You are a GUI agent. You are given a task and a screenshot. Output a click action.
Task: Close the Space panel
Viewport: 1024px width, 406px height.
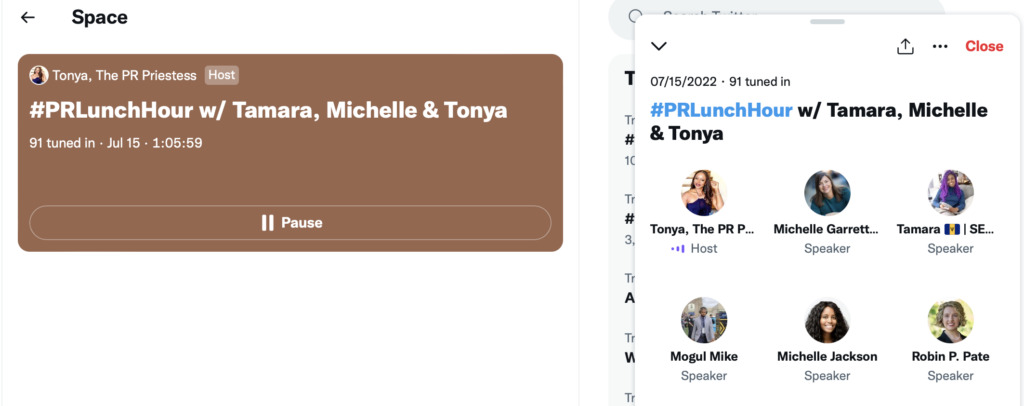[x=984, y=46]
